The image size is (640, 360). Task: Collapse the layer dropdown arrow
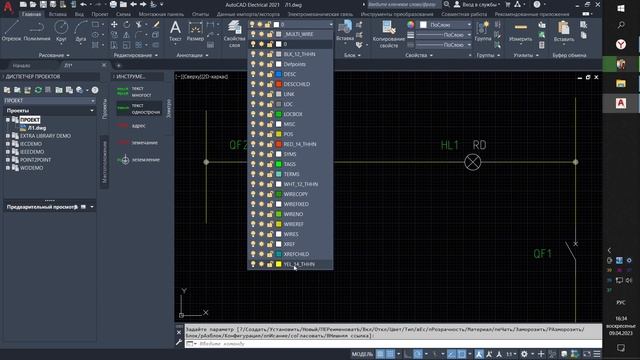(x=330, y=24)
